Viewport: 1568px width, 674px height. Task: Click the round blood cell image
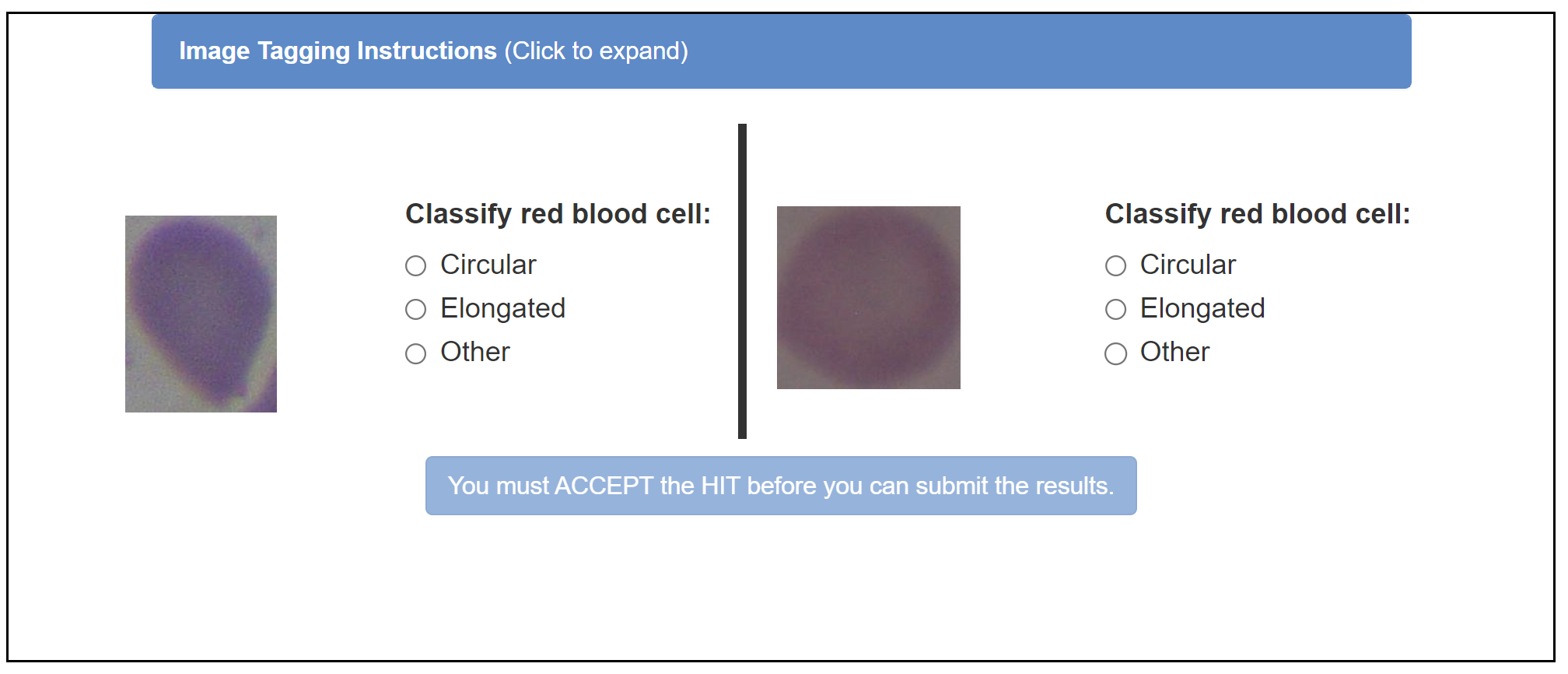(868, 297)
